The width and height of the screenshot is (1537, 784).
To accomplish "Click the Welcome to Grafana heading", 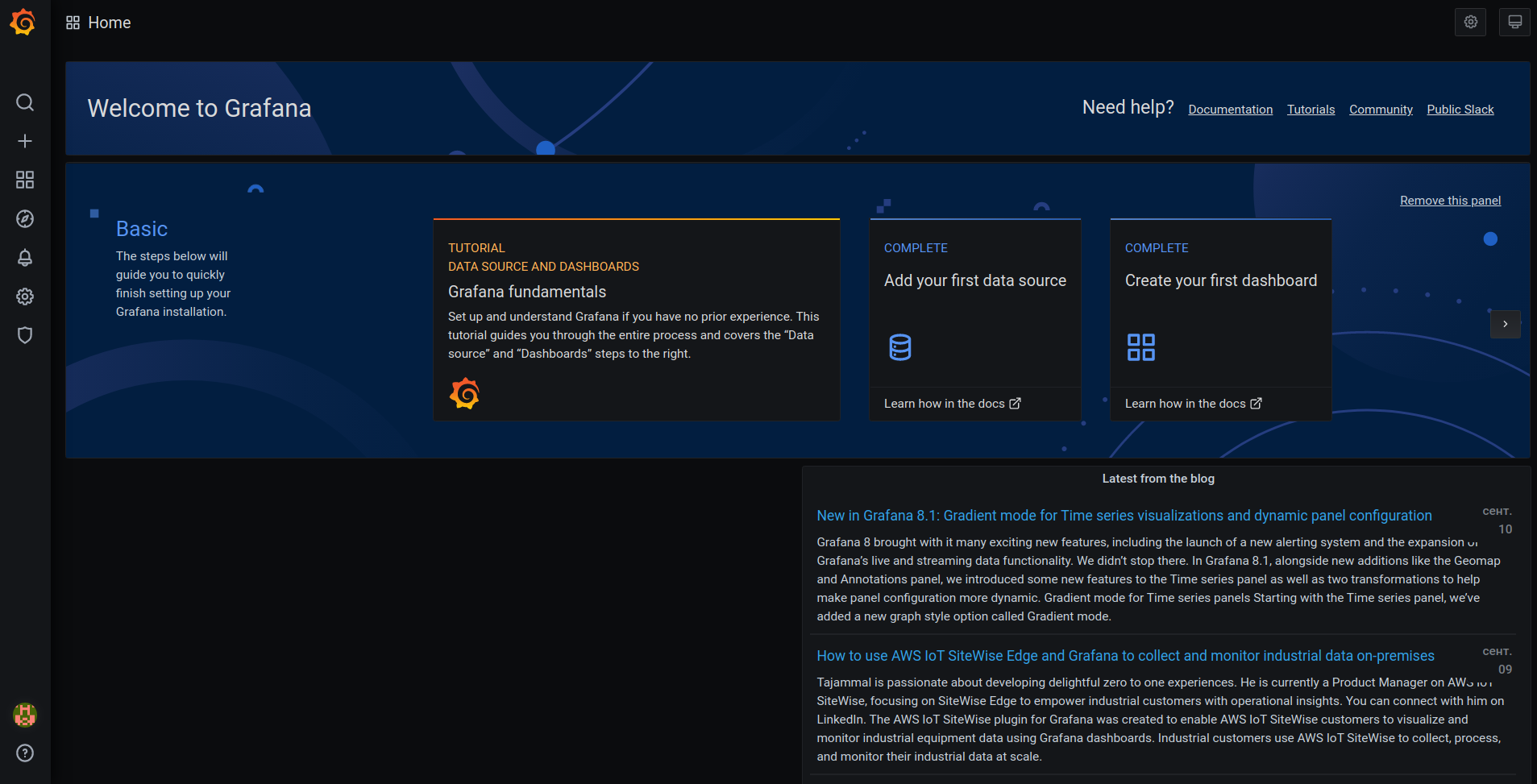I will coord(199,108).
